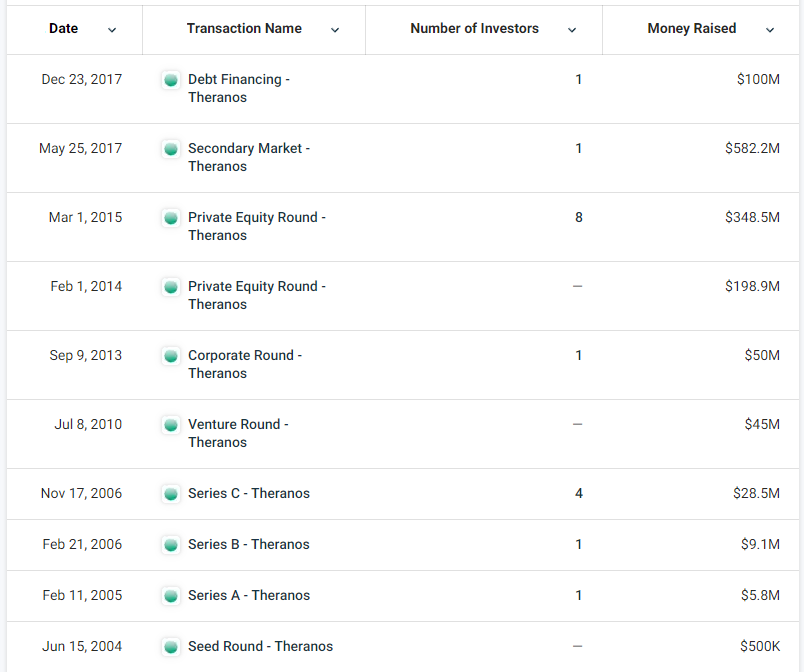Click investor count 4 in Series C row
This screenshot has height=672, width=804.
pos(578,493)
